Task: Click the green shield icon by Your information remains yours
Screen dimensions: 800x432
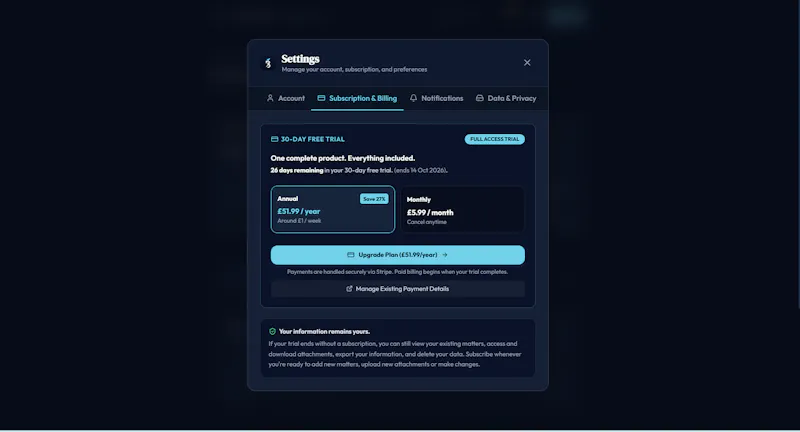Action: point(272,332)
